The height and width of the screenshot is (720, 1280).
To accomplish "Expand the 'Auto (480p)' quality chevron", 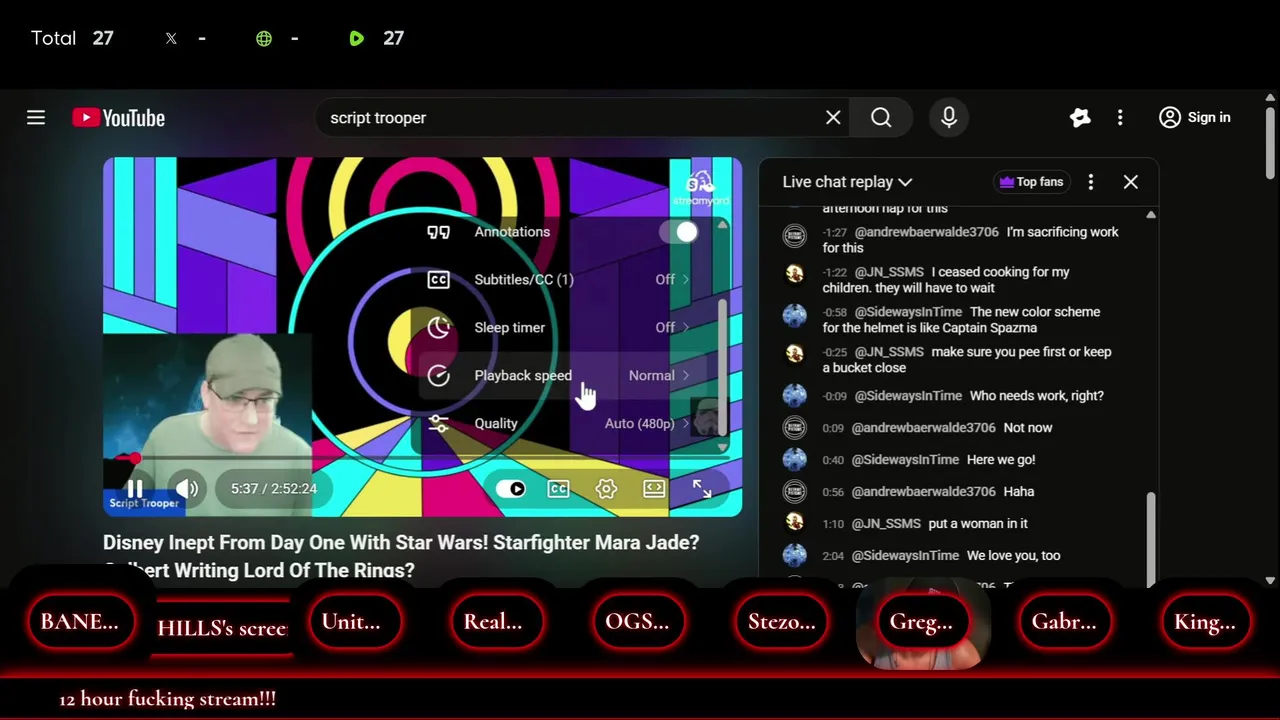I will click(685, 424).
